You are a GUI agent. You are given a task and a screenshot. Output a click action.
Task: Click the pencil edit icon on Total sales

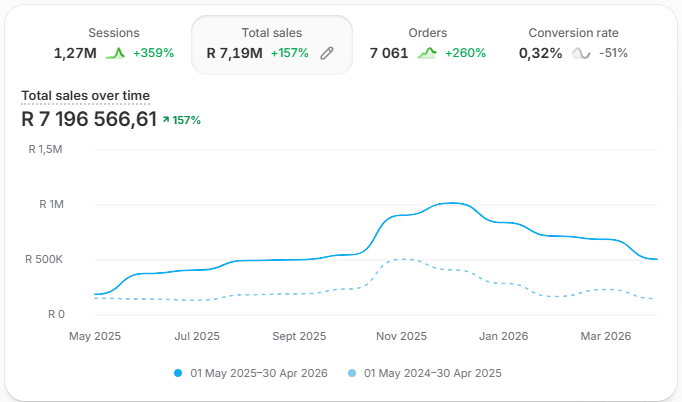[327, 53]
